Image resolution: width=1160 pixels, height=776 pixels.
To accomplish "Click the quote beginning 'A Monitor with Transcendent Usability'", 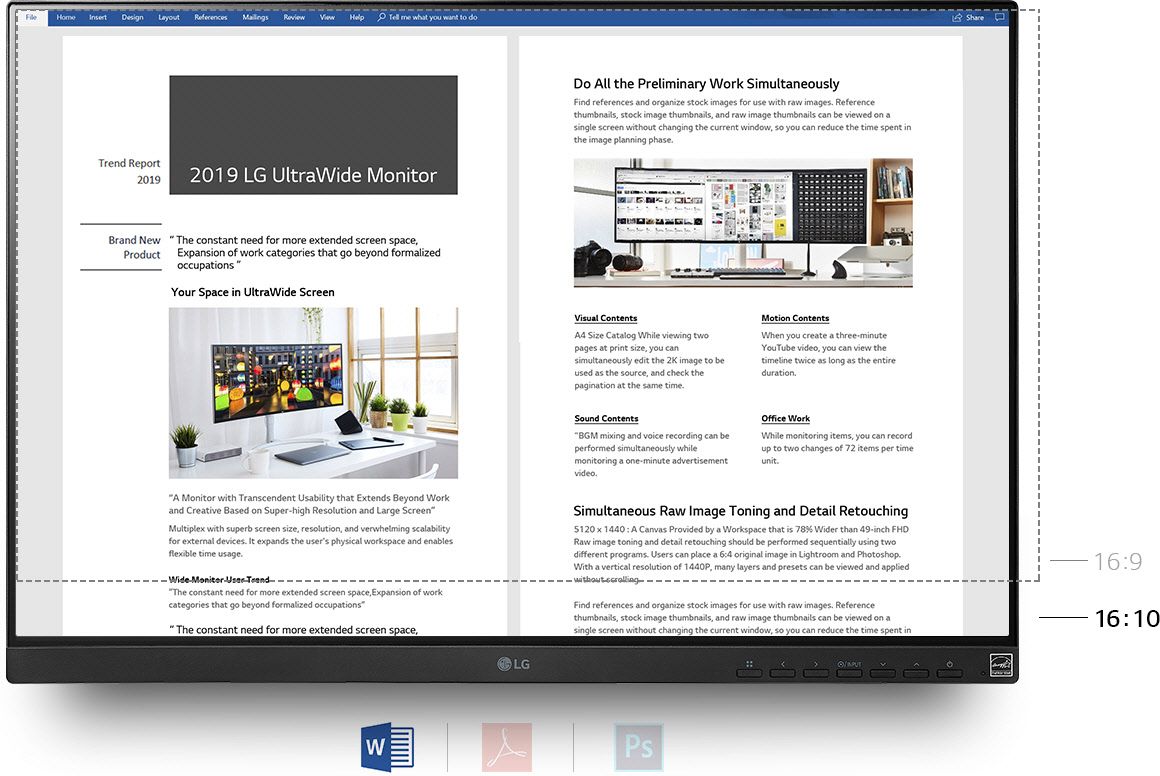I will [x=309, y=504].
